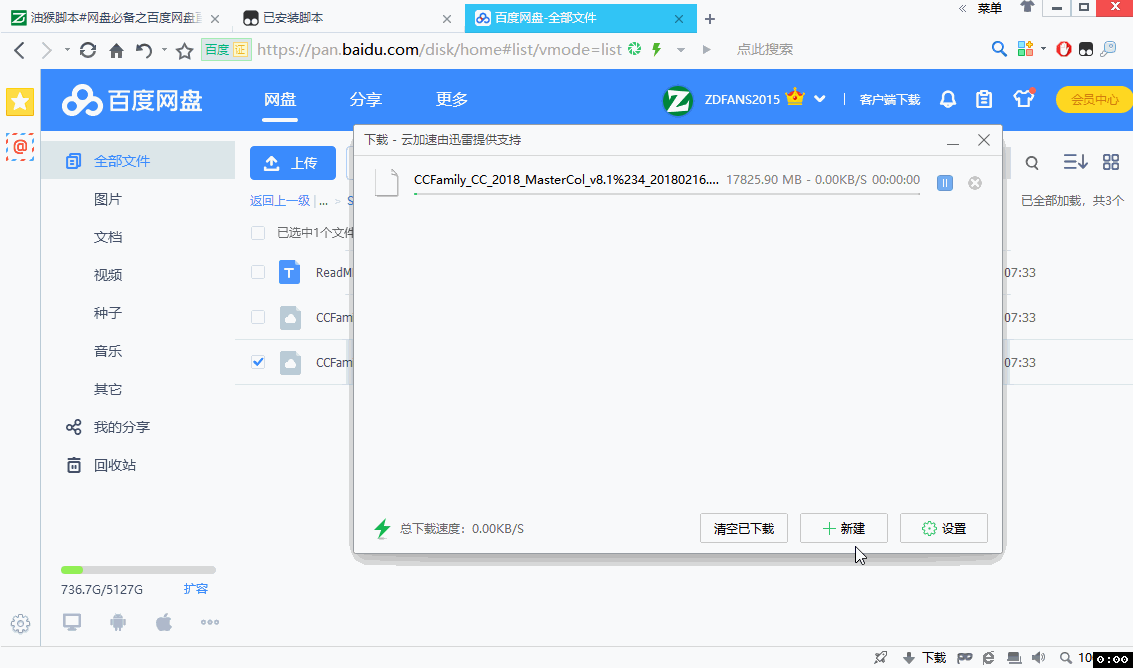
Task: Open the search magnifier in the netdisk toolbar
Action: click(x=1031, y=162)
